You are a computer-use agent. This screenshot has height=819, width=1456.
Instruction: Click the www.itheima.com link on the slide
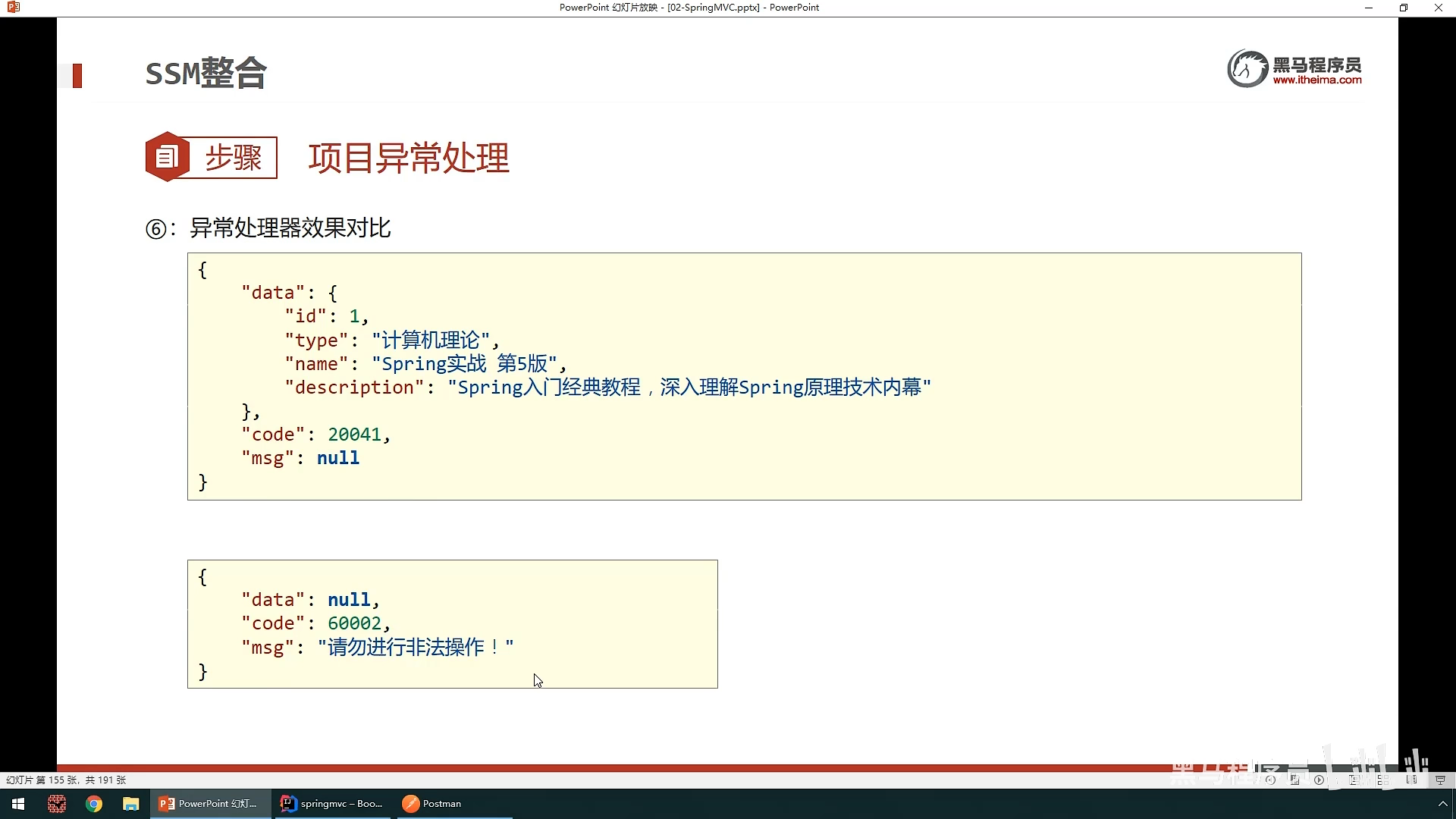coord(1316,80)
